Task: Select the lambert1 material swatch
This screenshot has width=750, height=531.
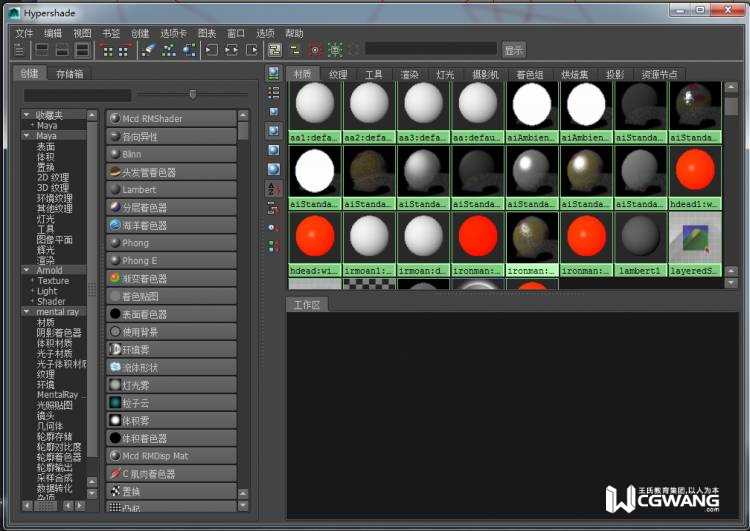Action: pyautogui.click(x=640, y=244)
